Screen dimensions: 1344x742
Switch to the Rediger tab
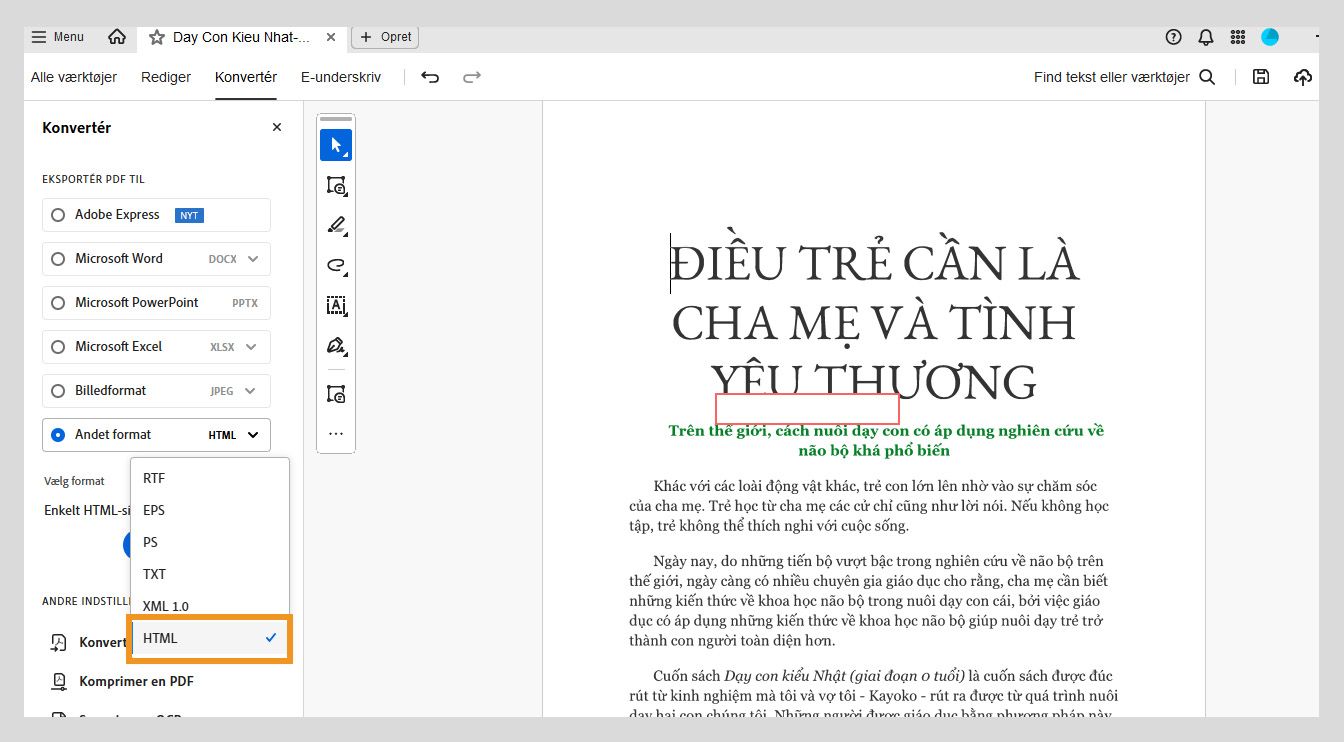(166, 76)
